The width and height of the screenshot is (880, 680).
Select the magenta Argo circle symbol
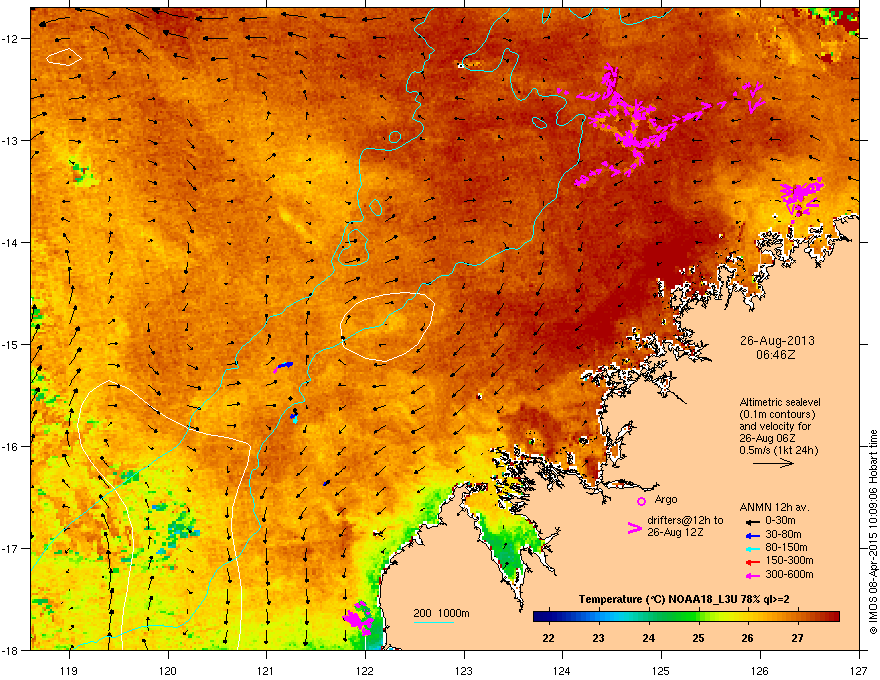[x=641, y=501]
